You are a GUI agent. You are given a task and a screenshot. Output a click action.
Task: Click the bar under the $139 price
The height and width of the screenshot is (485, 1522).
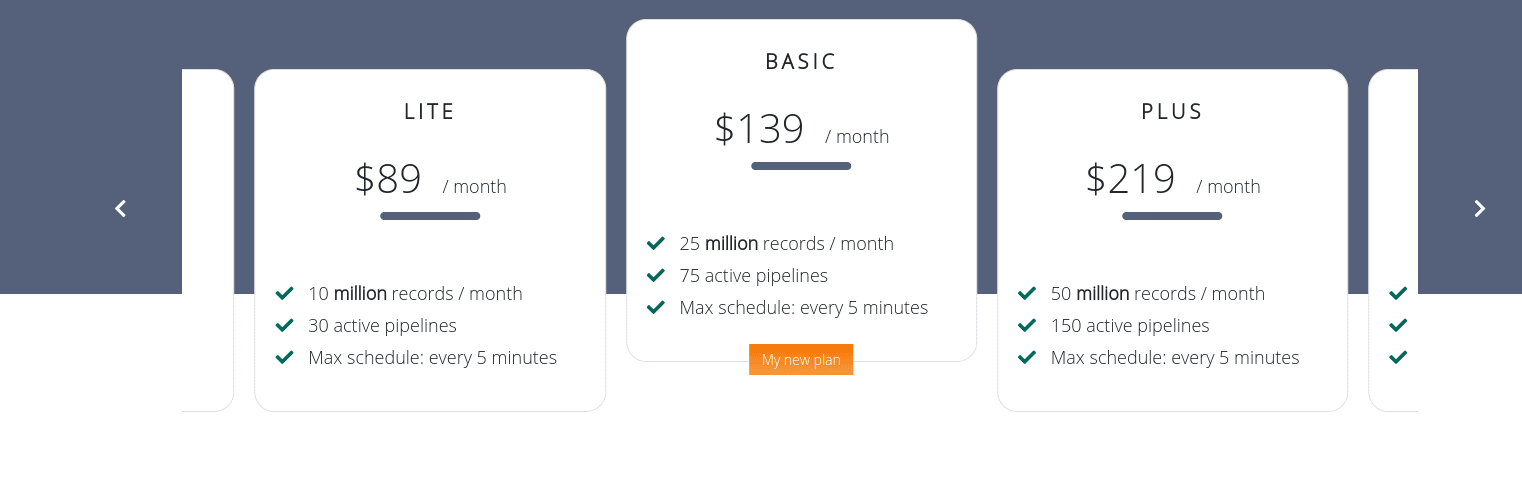click(801, 166)
